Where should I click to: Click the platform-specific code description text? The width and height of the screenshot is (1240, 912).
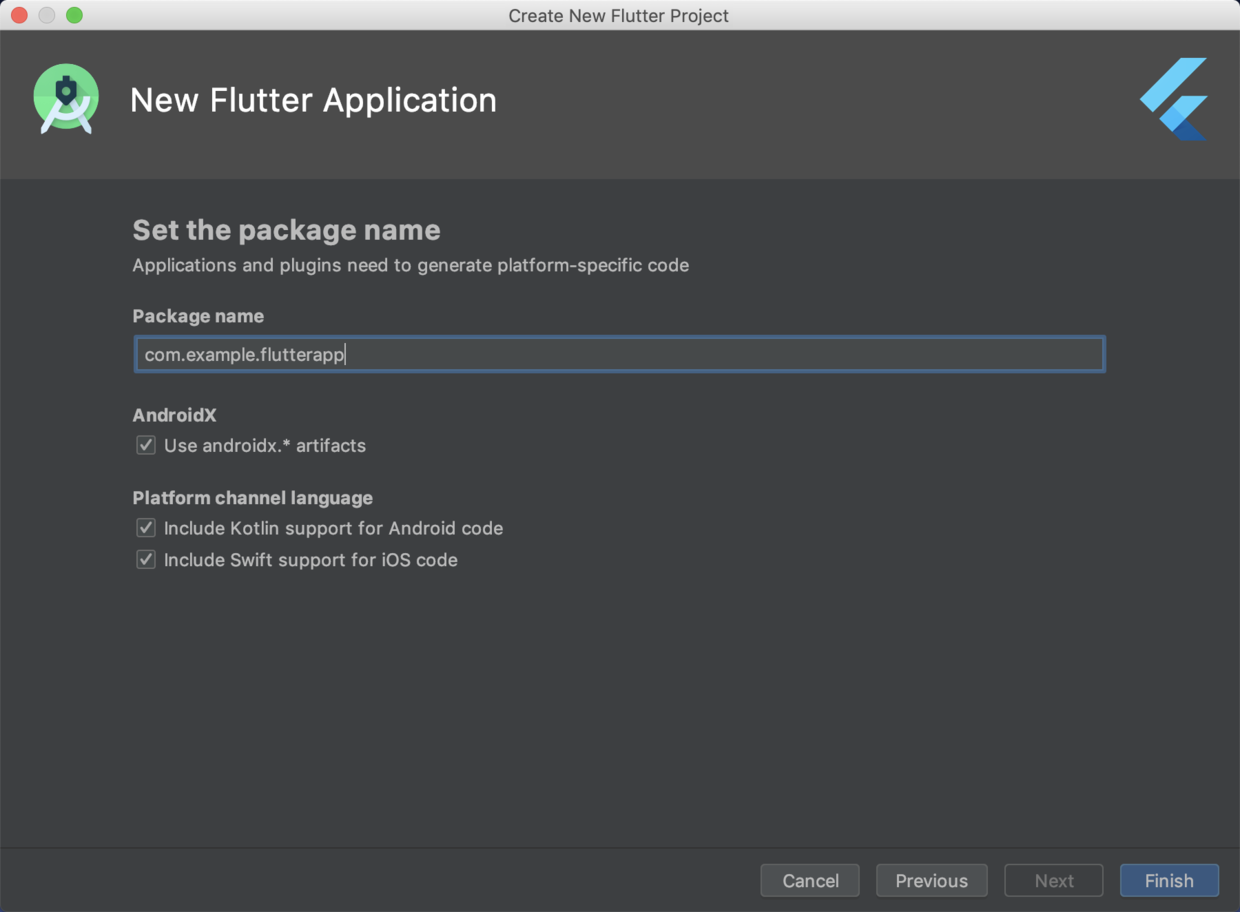410,265
